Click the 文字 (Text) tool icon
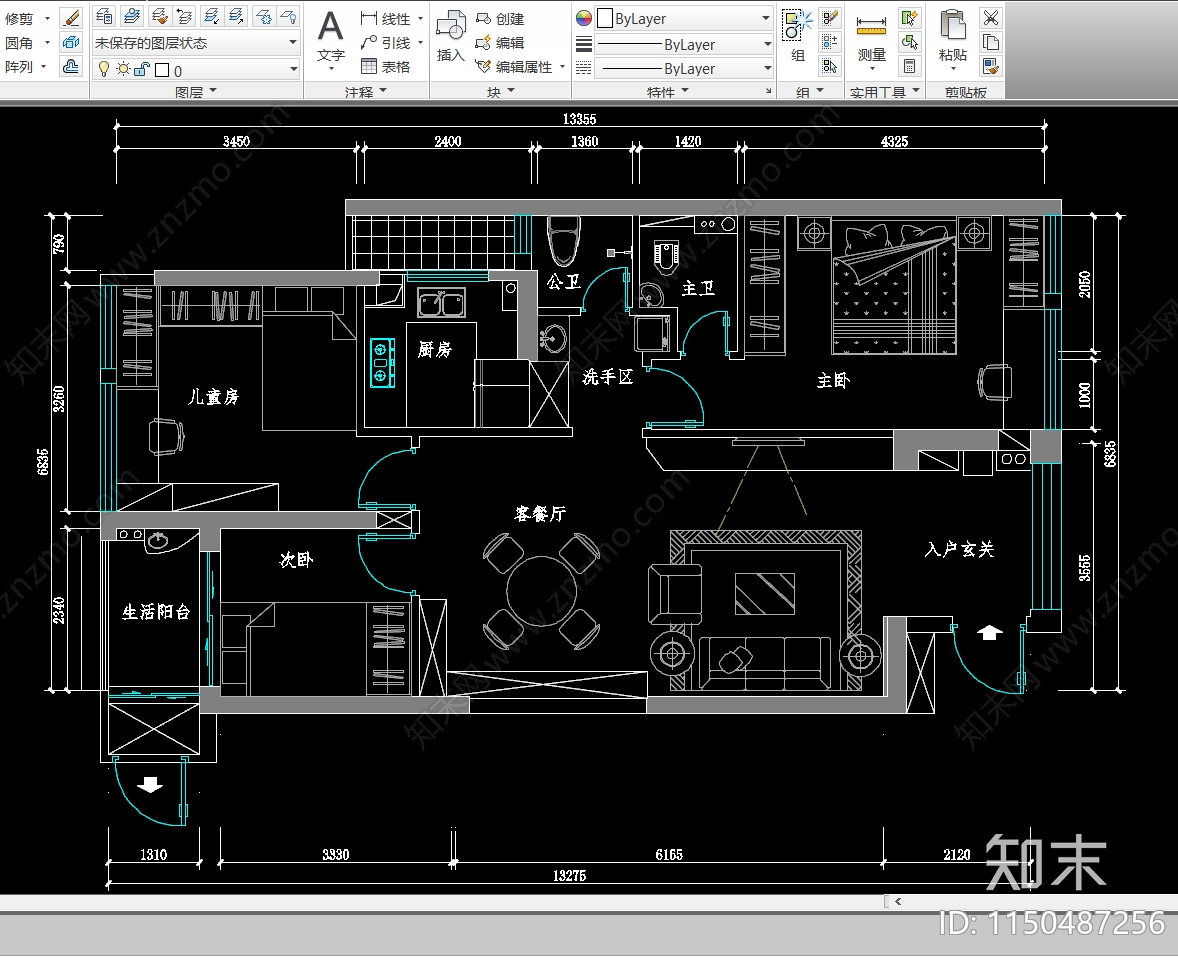The height and width of the screenshot is (962, 1178). pos(331,35)
